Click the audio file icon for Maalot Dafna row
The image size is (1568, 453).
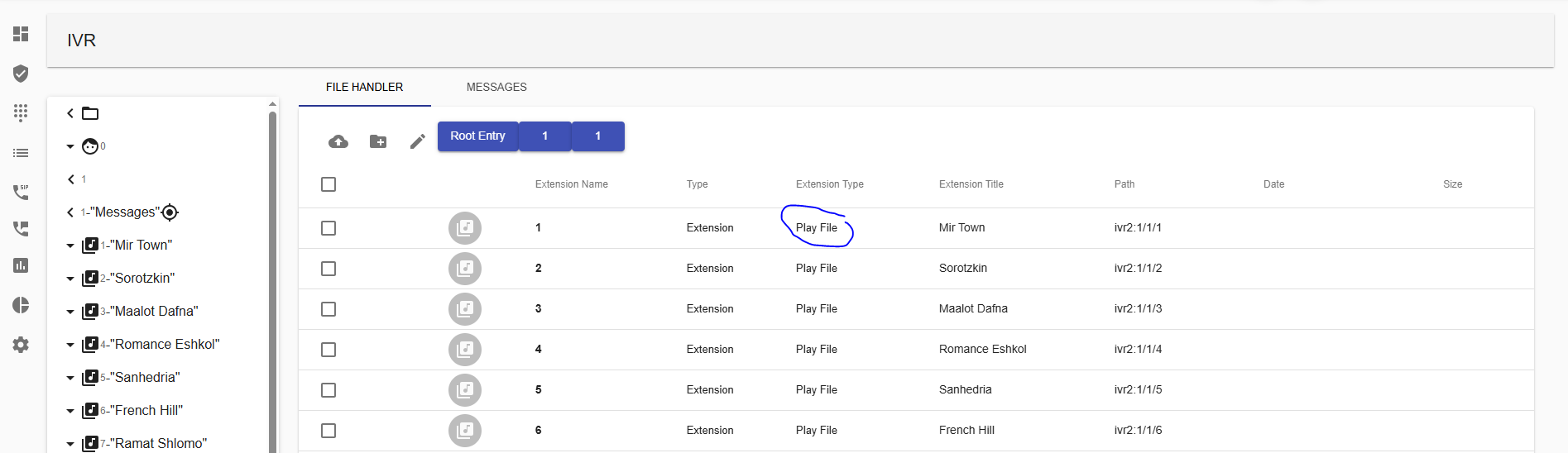pyautogui.click(x=465, y=308)
